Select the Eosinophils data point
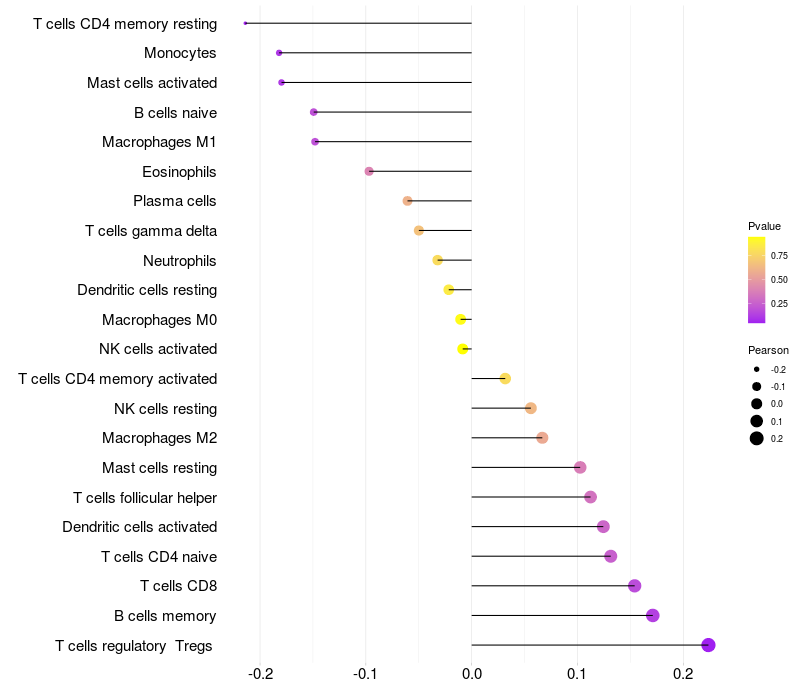The image size is (800, 700). [369, 171]
